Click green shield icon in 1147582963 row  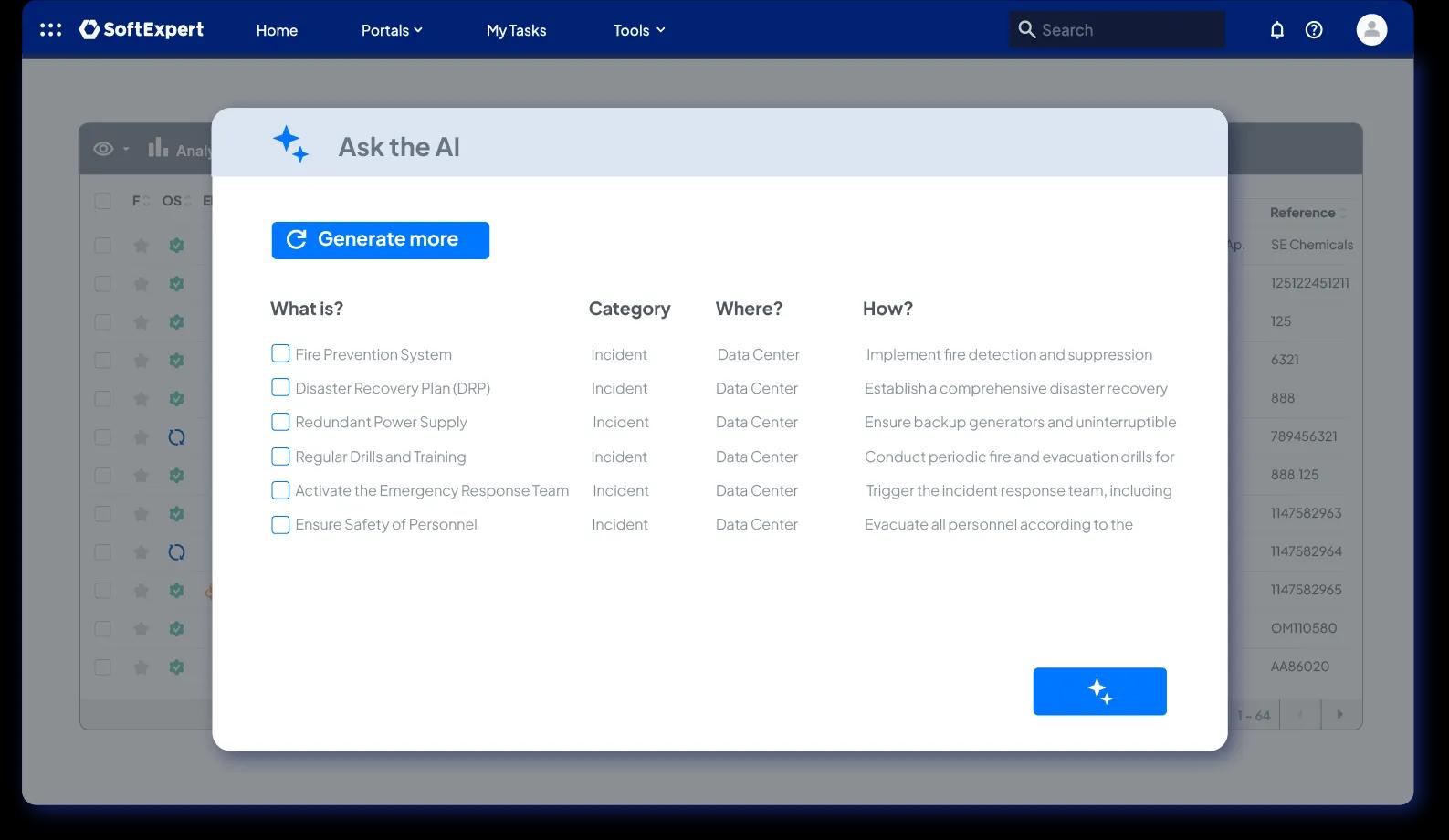point(176,514)
